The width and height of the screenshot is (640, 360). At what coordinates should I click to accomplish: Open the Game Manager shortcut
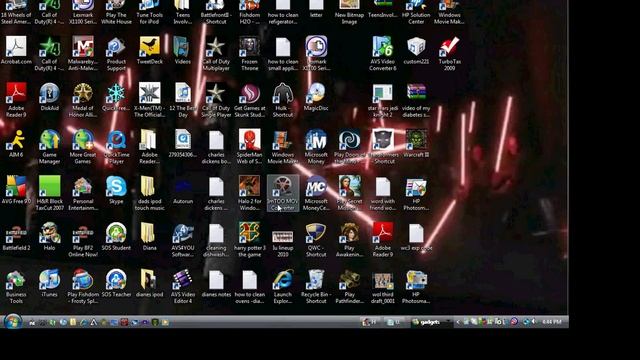[x=49, y=146]
